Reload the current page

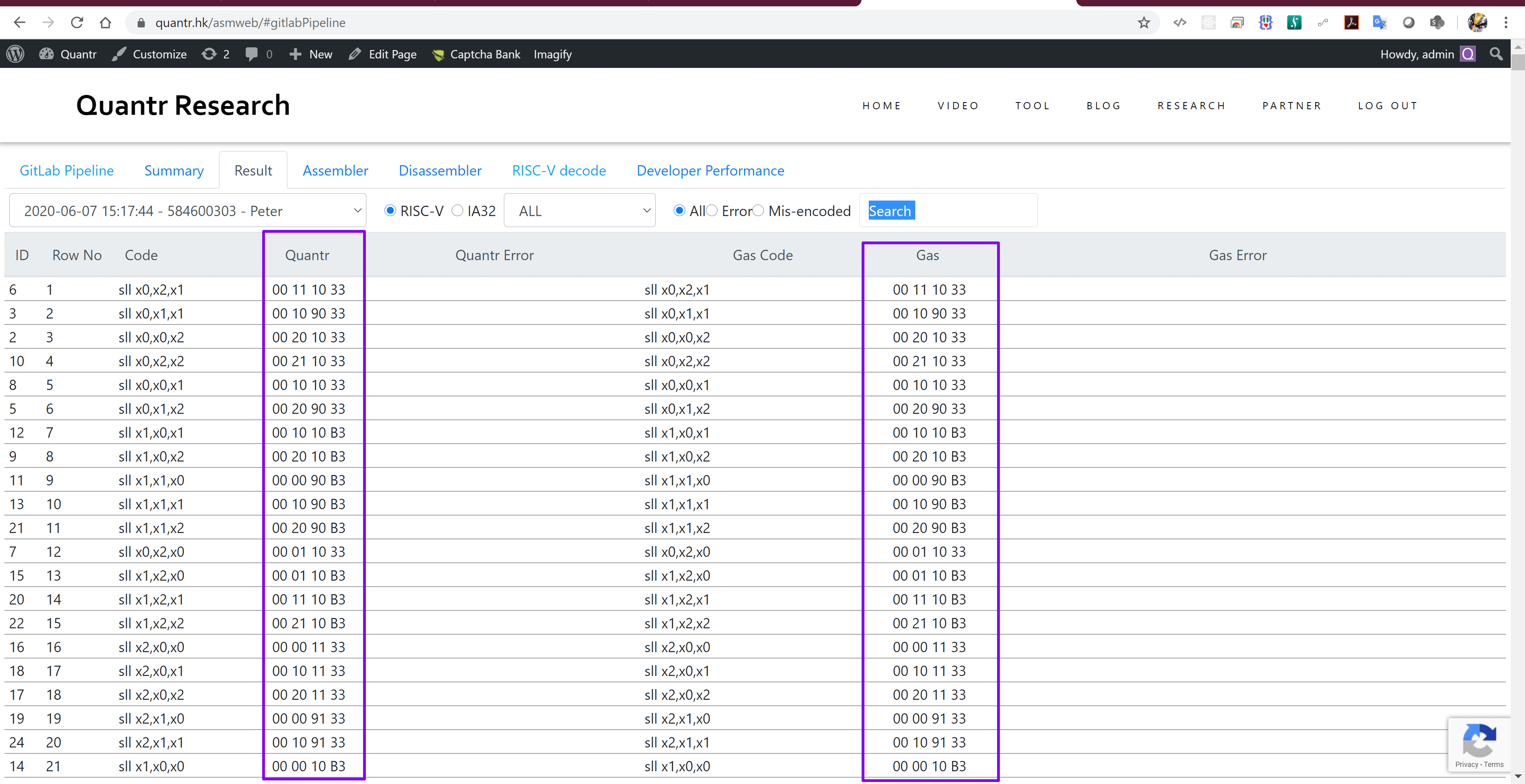coord(77,23)
